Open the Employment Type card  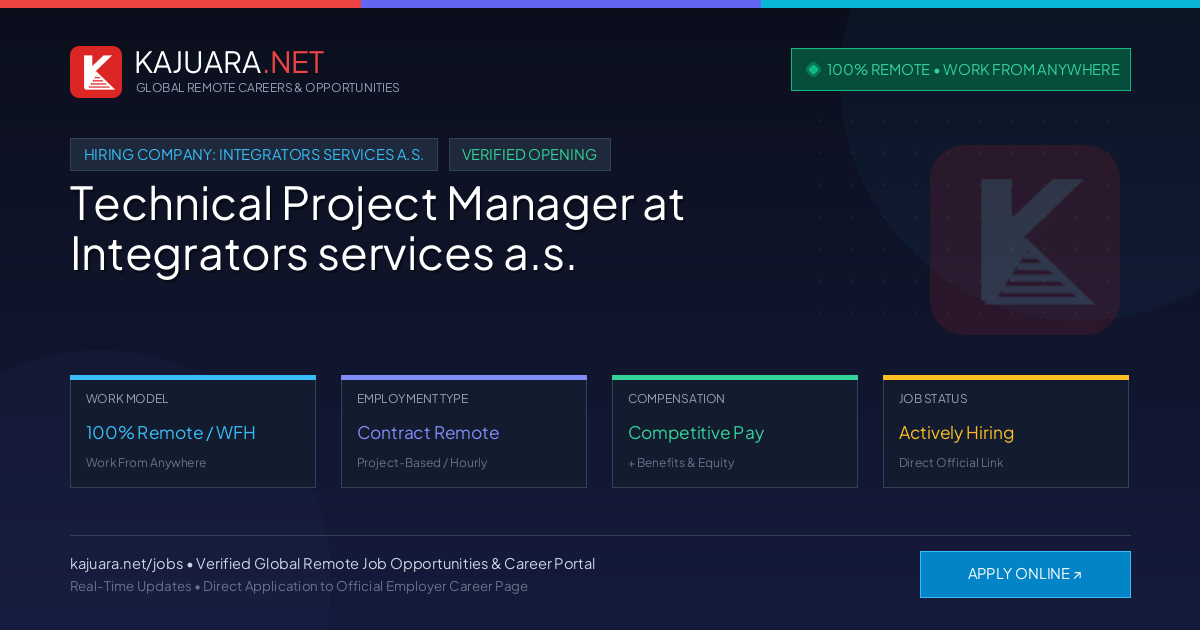click(464, 432)
